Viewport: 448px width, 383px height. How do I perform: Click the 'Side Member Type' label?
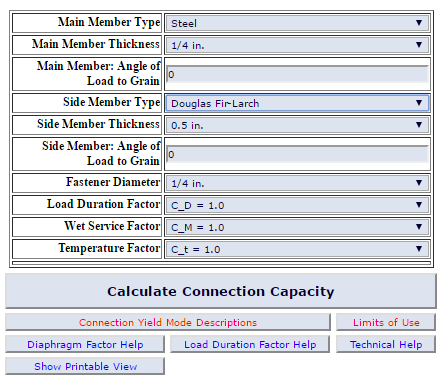coord(112,102)
